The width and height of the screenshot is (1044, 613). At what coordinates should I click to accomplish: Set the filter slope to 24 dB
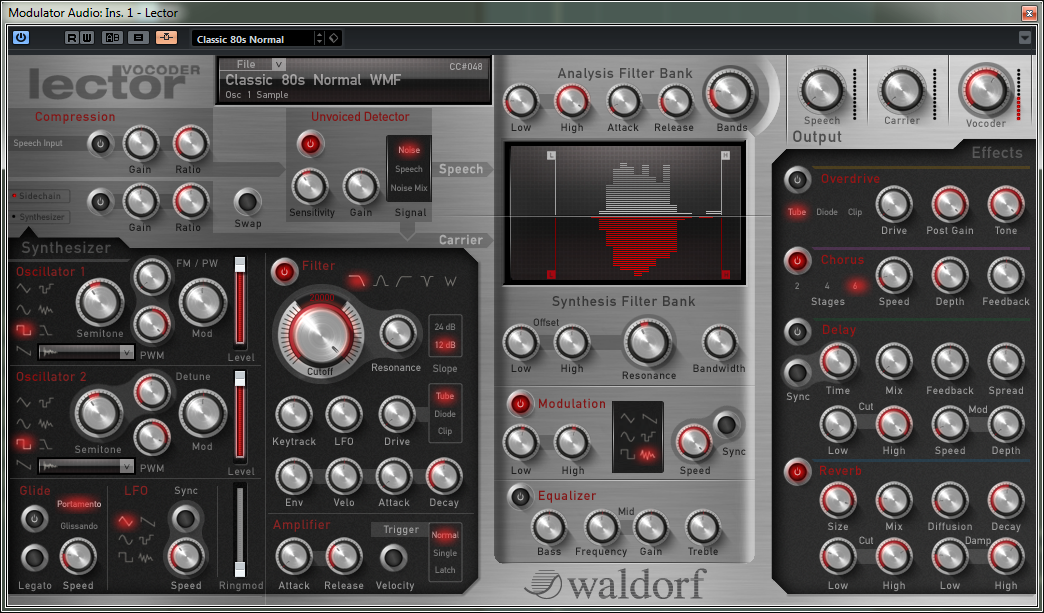point(445,328)
